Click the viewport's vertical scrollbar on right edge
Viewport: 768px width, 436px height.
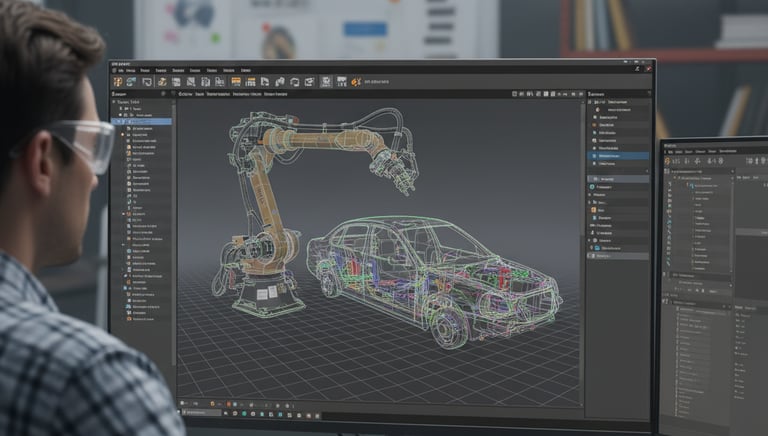click(583, 252)
